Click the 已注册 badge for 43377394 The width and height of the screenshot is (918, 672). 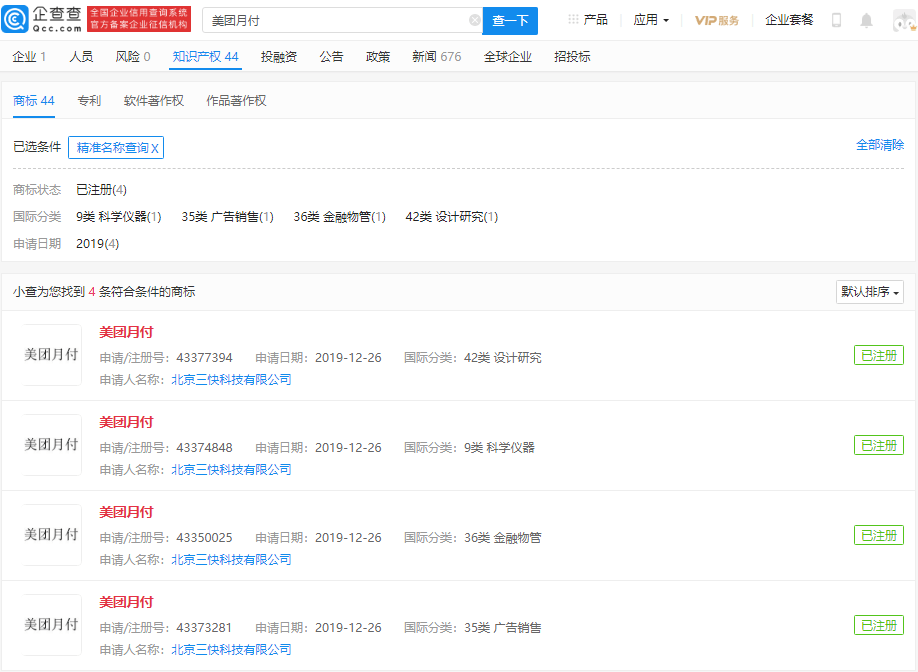(879, 355)
